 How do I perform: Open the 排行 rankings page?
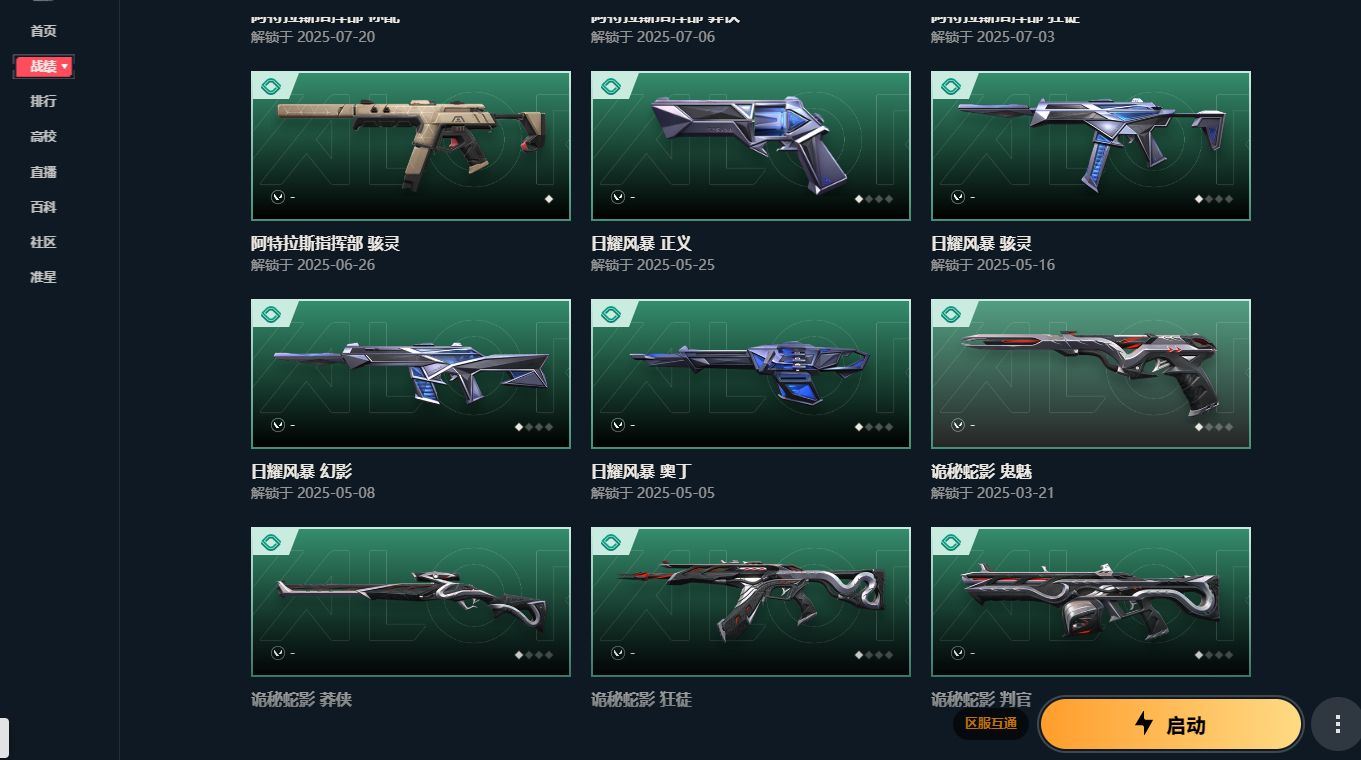click(x=43, y=101)
